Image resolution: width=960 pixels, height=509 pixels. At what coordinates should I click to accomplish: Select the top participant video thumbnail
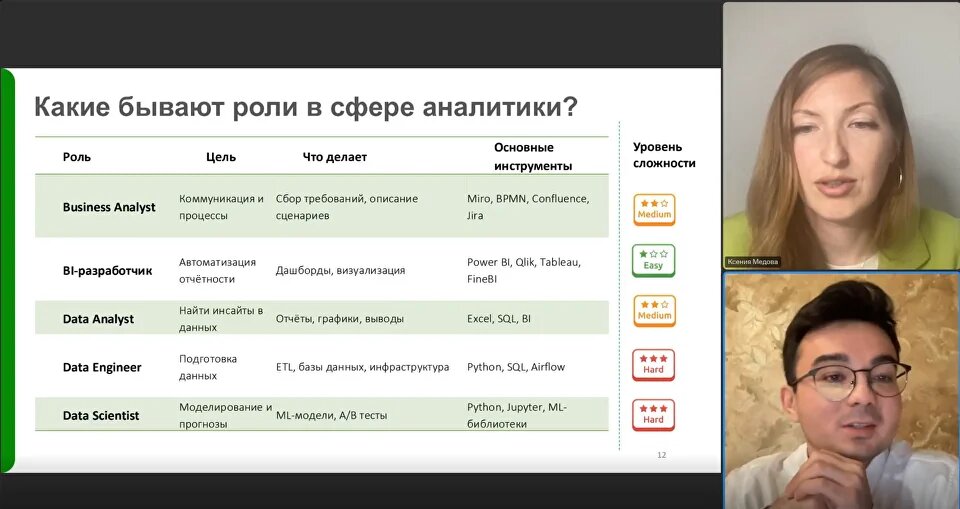pyautogui.click(x=841, y=136)
